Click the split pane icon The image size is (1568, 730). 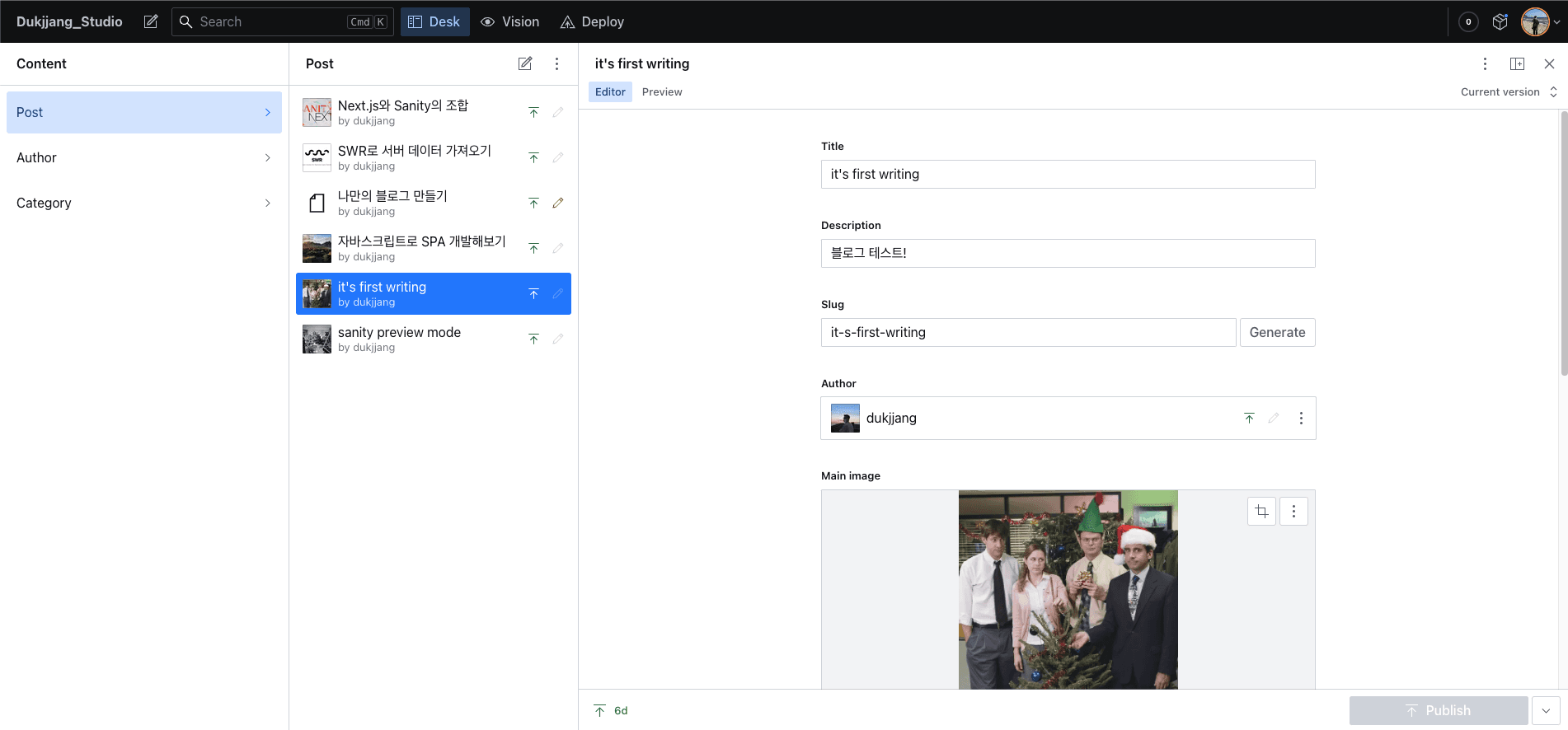pyautogui.click(x=1517, y=63)
